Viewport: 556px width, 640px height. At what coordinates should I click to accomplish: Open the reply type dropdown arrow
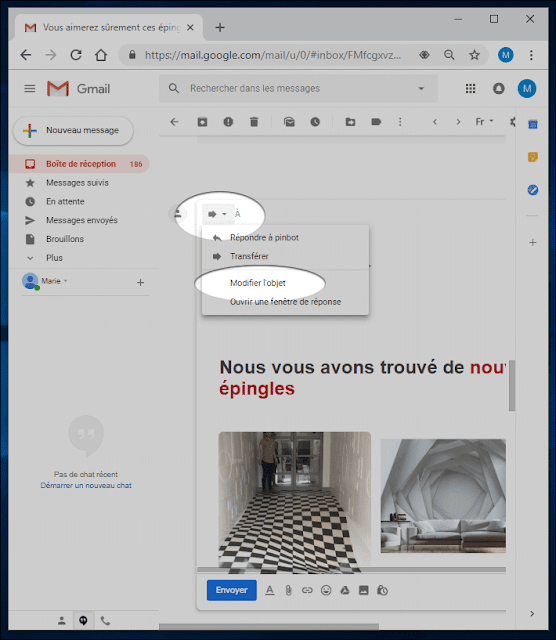pyautogui.click(x=225, y=214)
